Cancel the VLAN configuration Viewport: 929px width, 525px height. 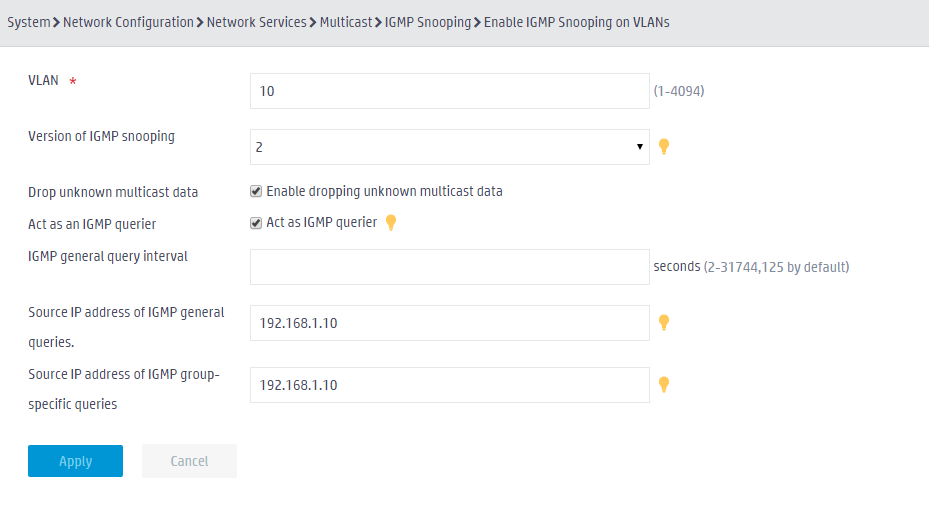[189, 461]
